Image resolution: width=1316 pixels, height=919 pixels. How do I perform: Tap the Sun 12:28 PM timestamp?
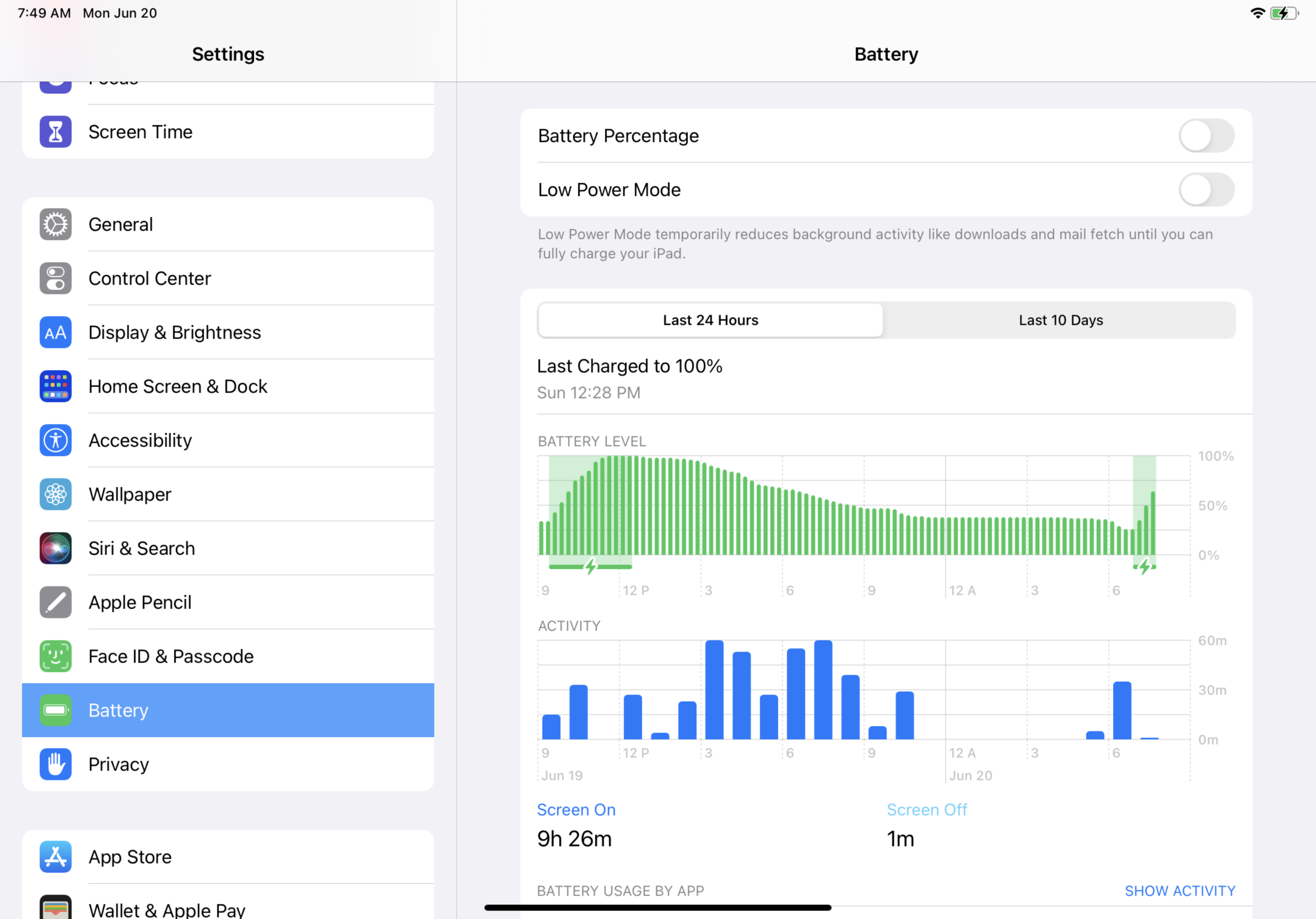coord(588,393)
